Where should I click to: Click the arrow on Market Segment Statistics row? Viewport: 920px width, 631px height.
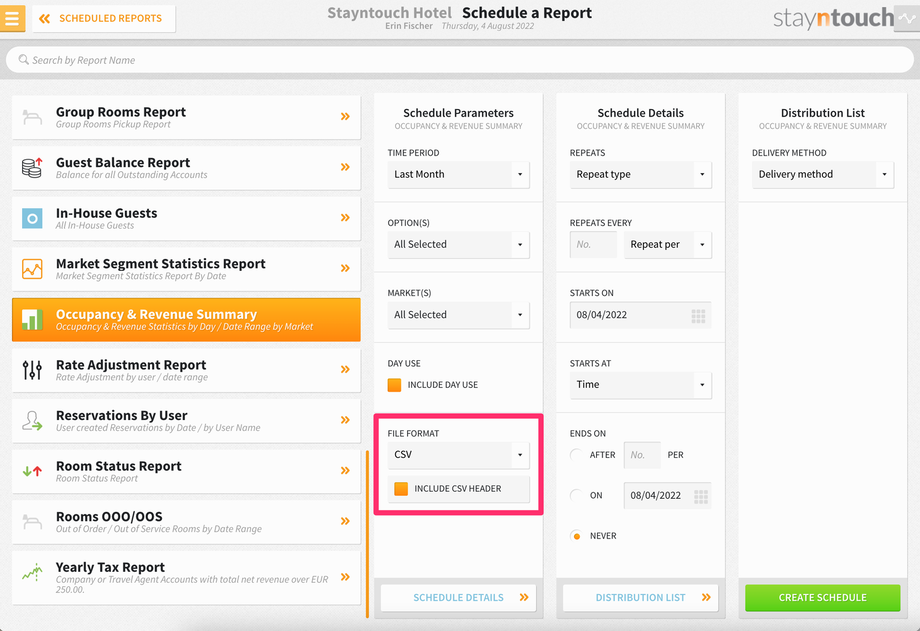(346, 268)
